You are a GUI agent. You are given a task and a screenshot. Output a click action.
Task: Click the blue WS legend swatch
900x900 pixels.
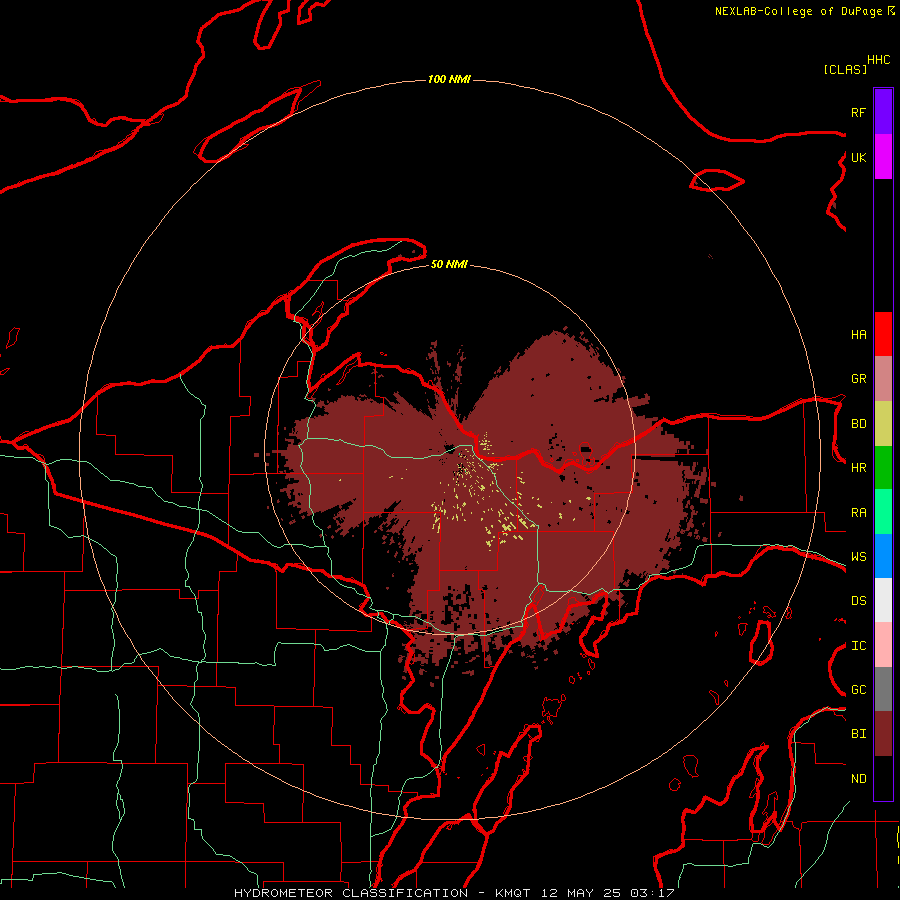pyautogui.click(x=883, y=556)
